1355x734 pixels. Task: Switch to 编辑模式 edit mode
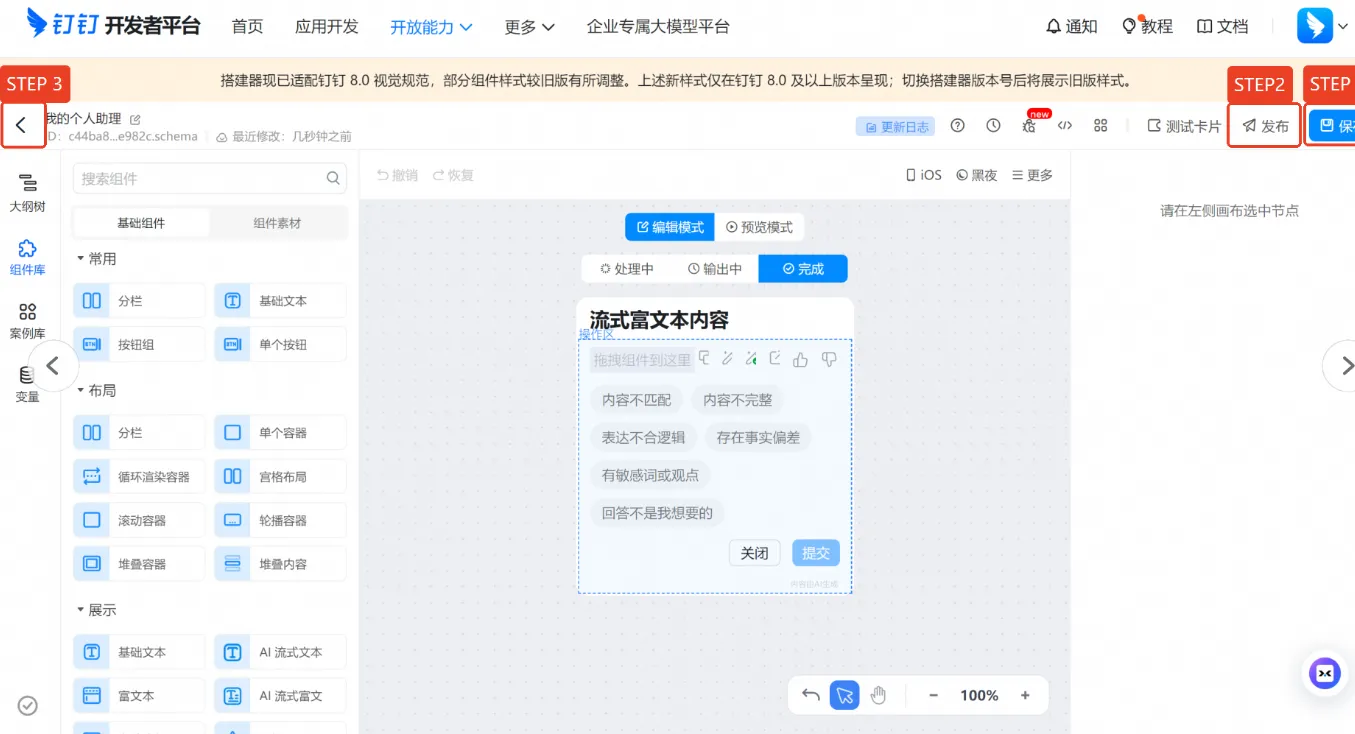670,227
